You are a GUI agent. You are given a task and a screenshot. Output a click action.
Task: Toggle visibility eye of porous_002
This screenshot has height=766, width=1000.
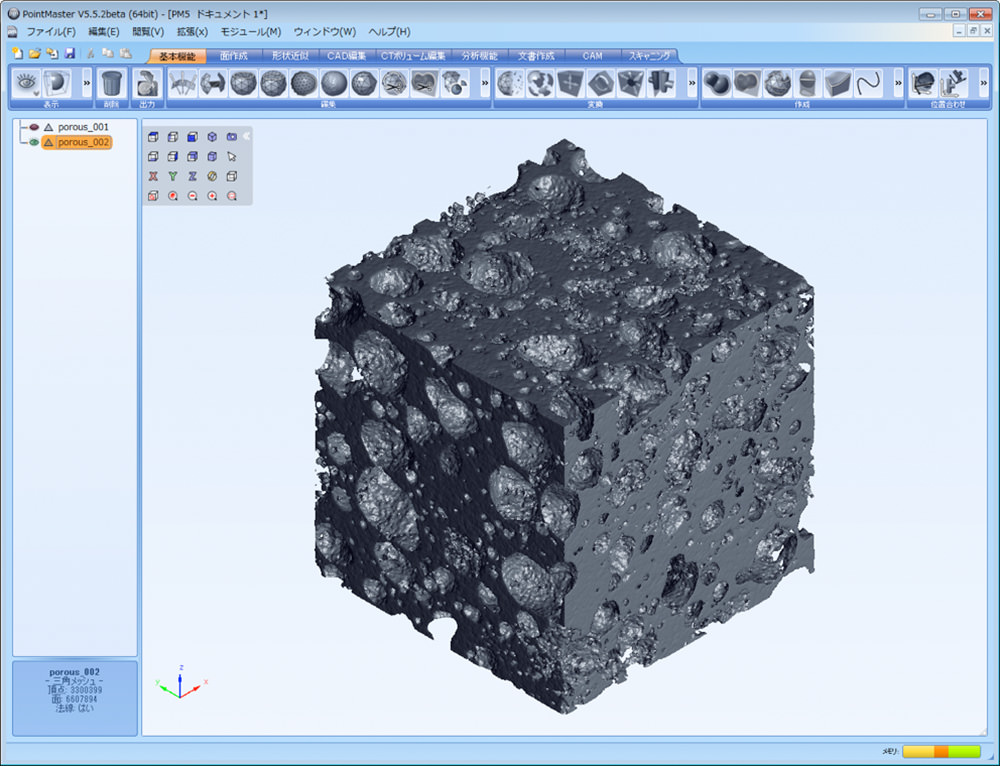(34, 142)
